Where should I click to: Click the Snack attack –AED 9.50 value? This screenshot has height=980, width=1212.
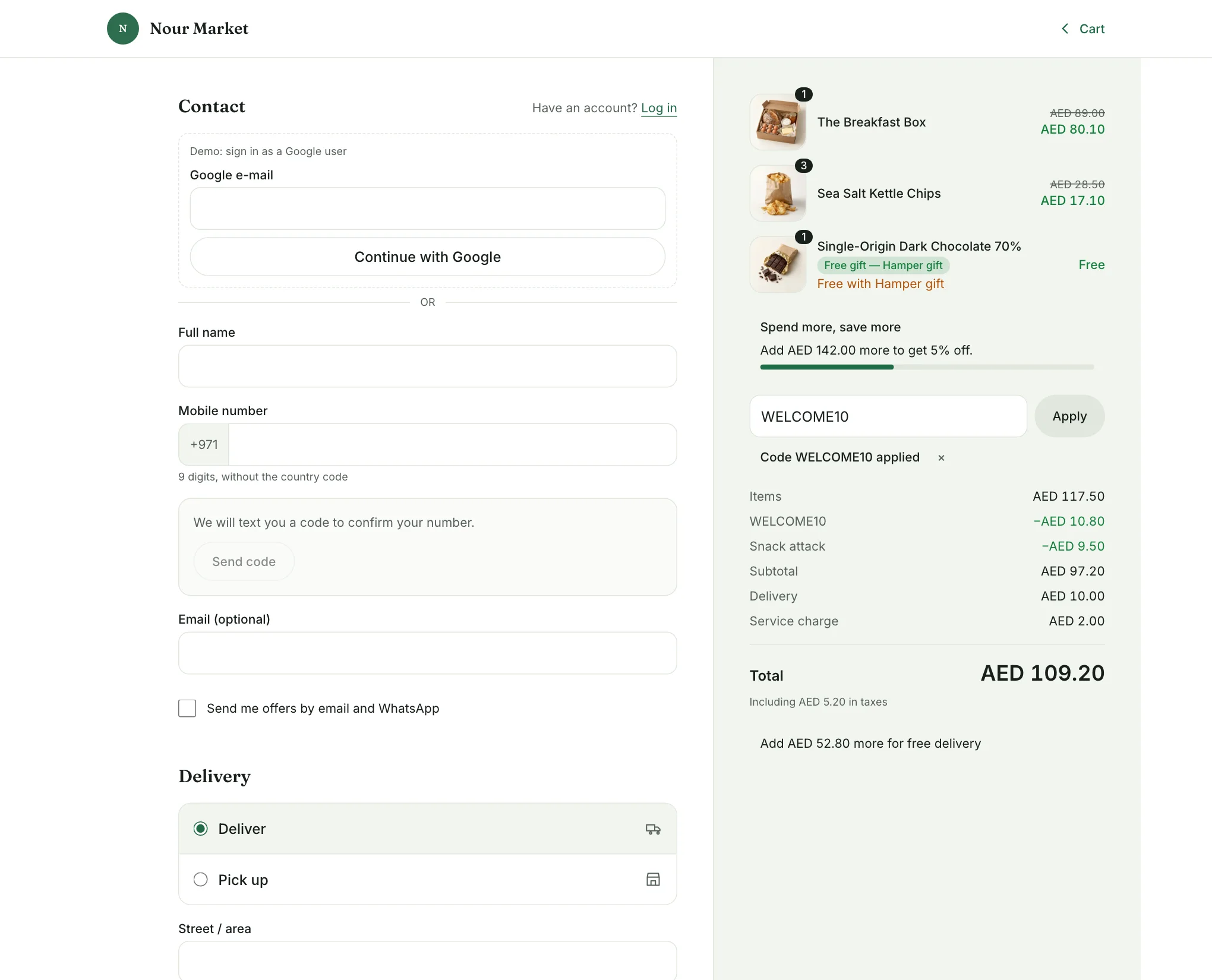(1073, 546)
